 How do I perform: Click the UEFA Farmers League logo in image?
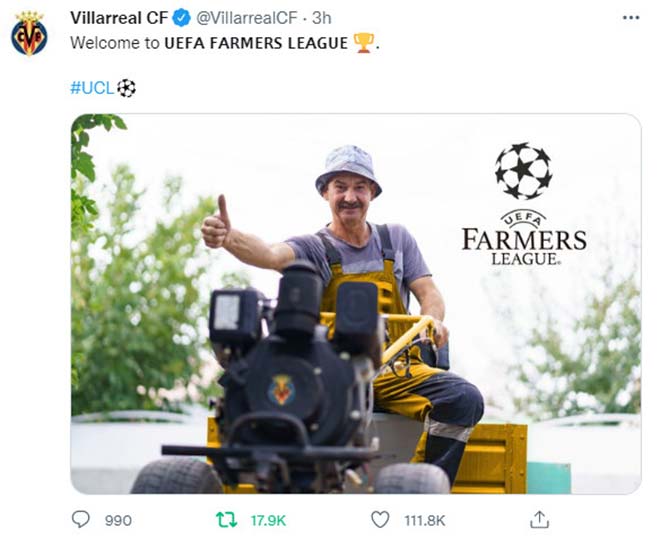click(524, 237)
